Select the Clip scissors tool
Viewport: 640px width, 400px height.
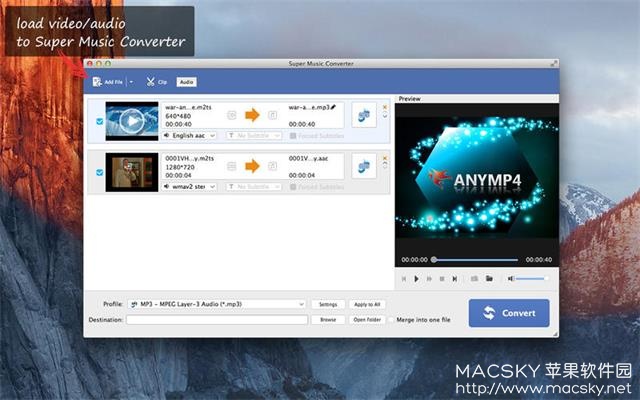[151, 82]
